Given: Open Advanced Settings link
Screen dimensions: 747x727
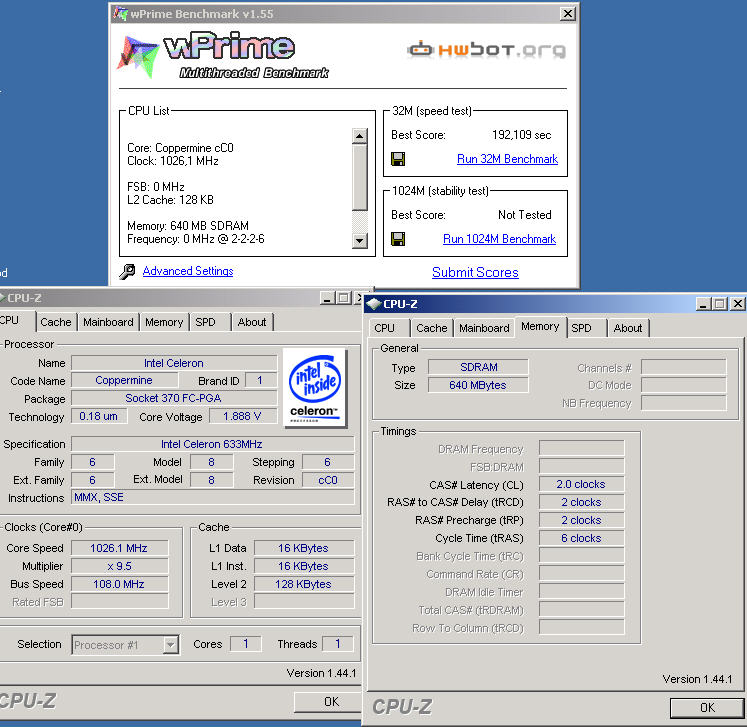Looking at the screenshot, I should (x=188, y=271).
